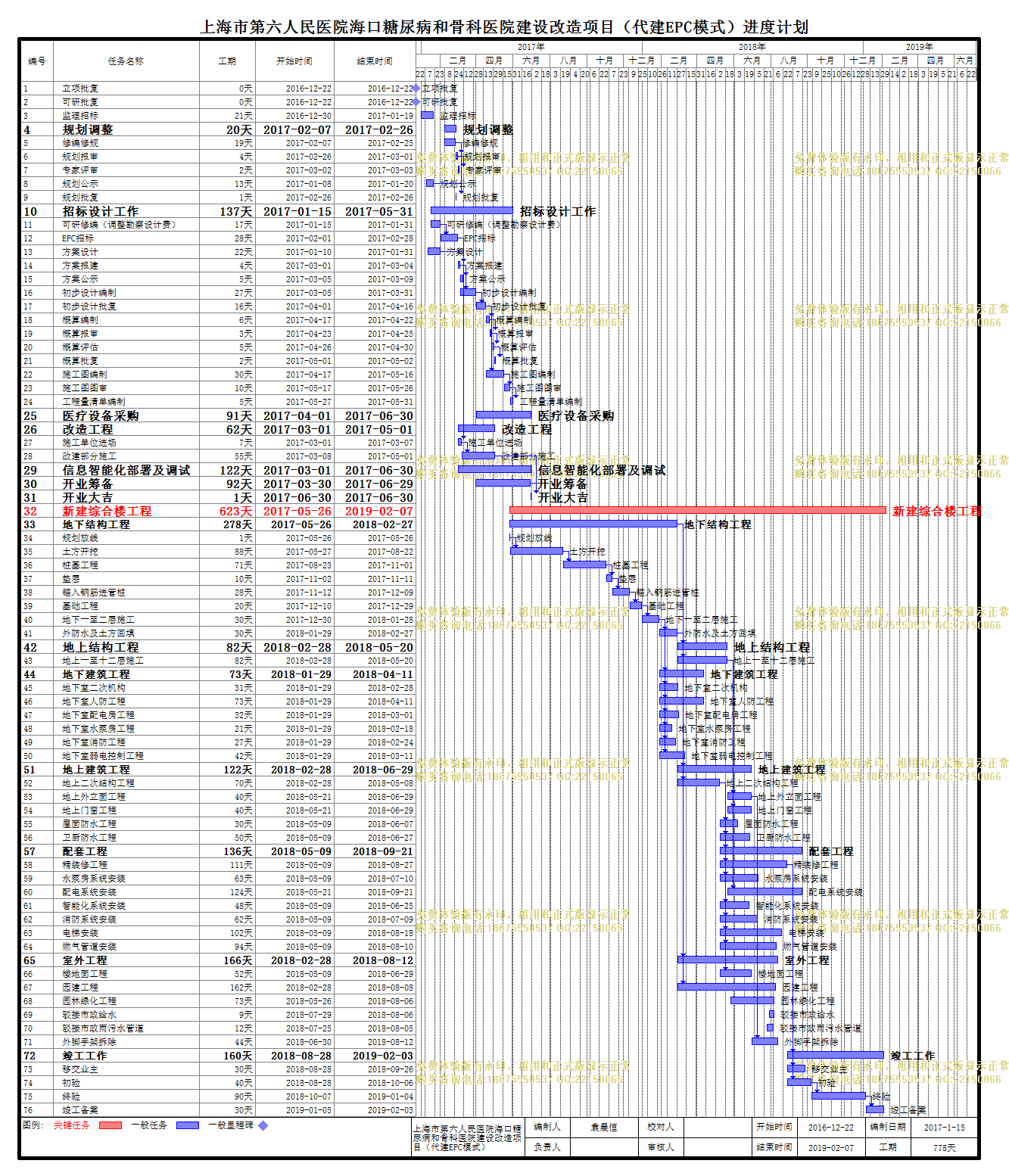Select task name 地上结构工程 in row 42
Viewport: 1009px width, 1176px height.
pyautogui.click(x=101, y=647)
